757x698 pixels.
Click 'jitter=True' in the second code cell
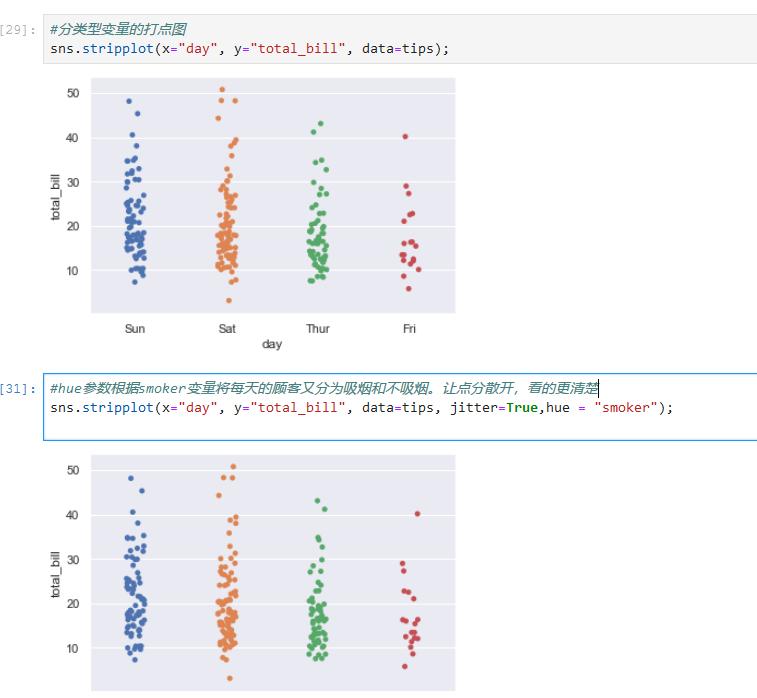[494, 408]
